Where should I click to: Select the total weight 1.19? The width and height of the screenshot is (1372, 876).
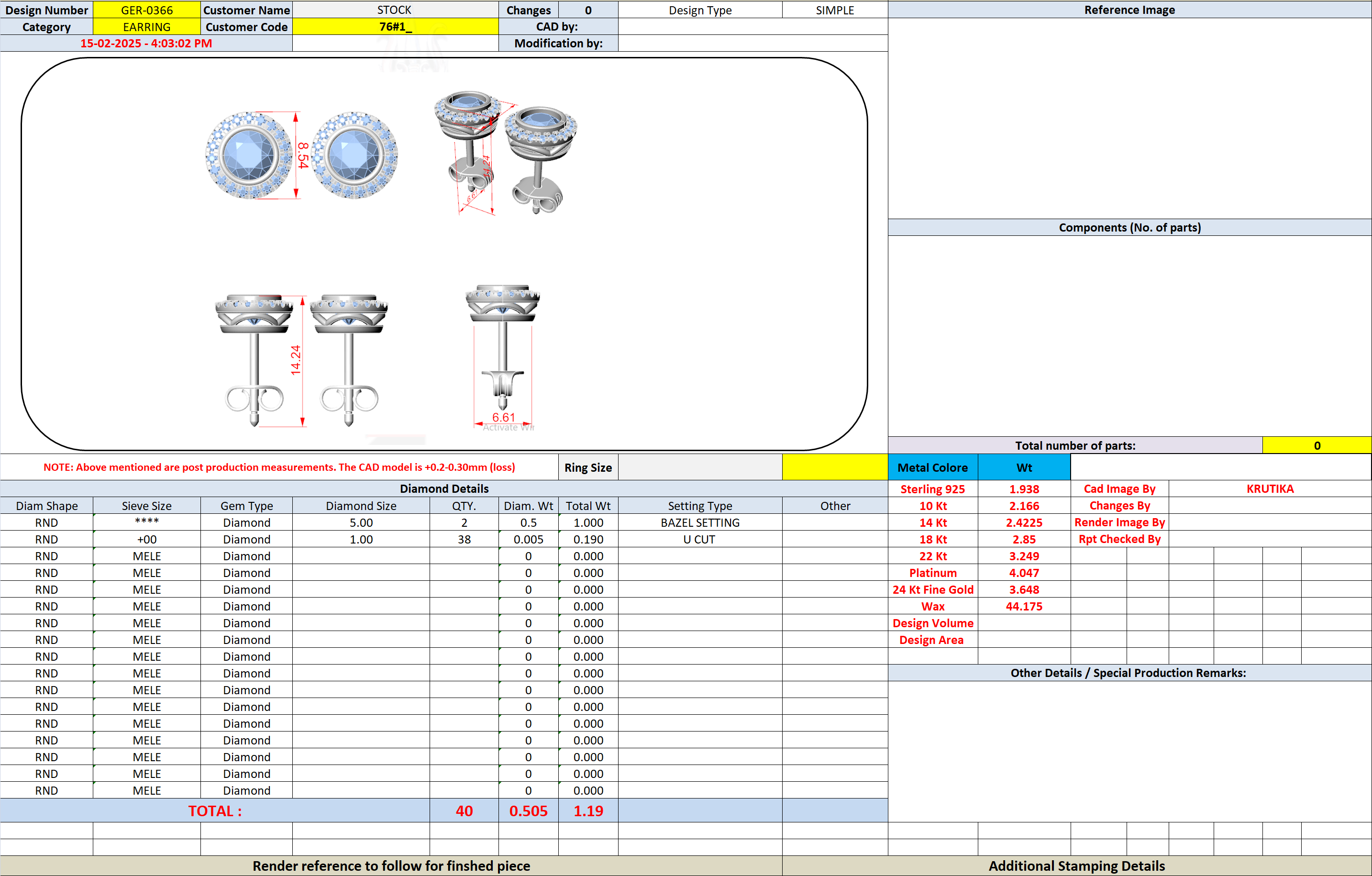coord(588,810)
